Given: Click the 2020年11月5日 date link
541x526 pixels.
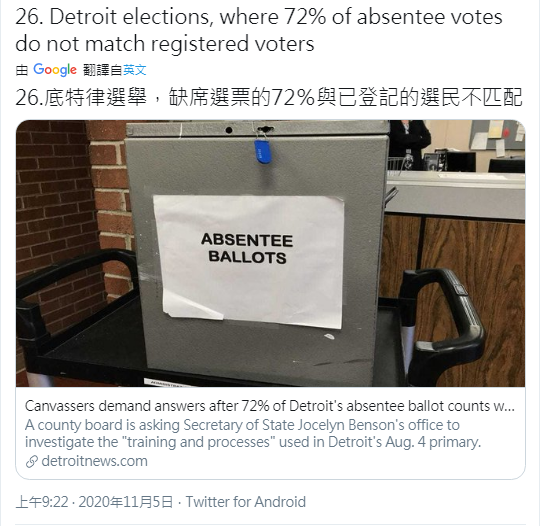Looking at the screenshot, I should (x=126, y=502).
